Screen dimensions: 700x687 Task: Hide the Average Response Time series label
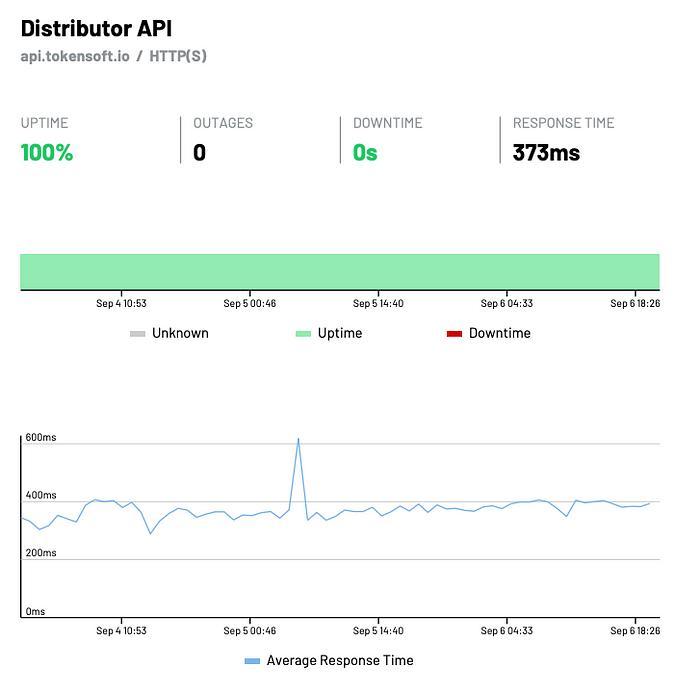tap(339, 660)
